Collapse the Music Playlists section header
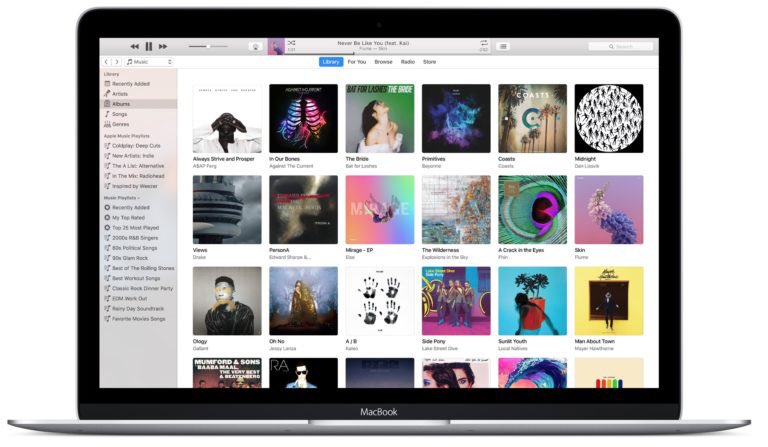Viewport: 768px width, 447px height. tap(121, 198)
